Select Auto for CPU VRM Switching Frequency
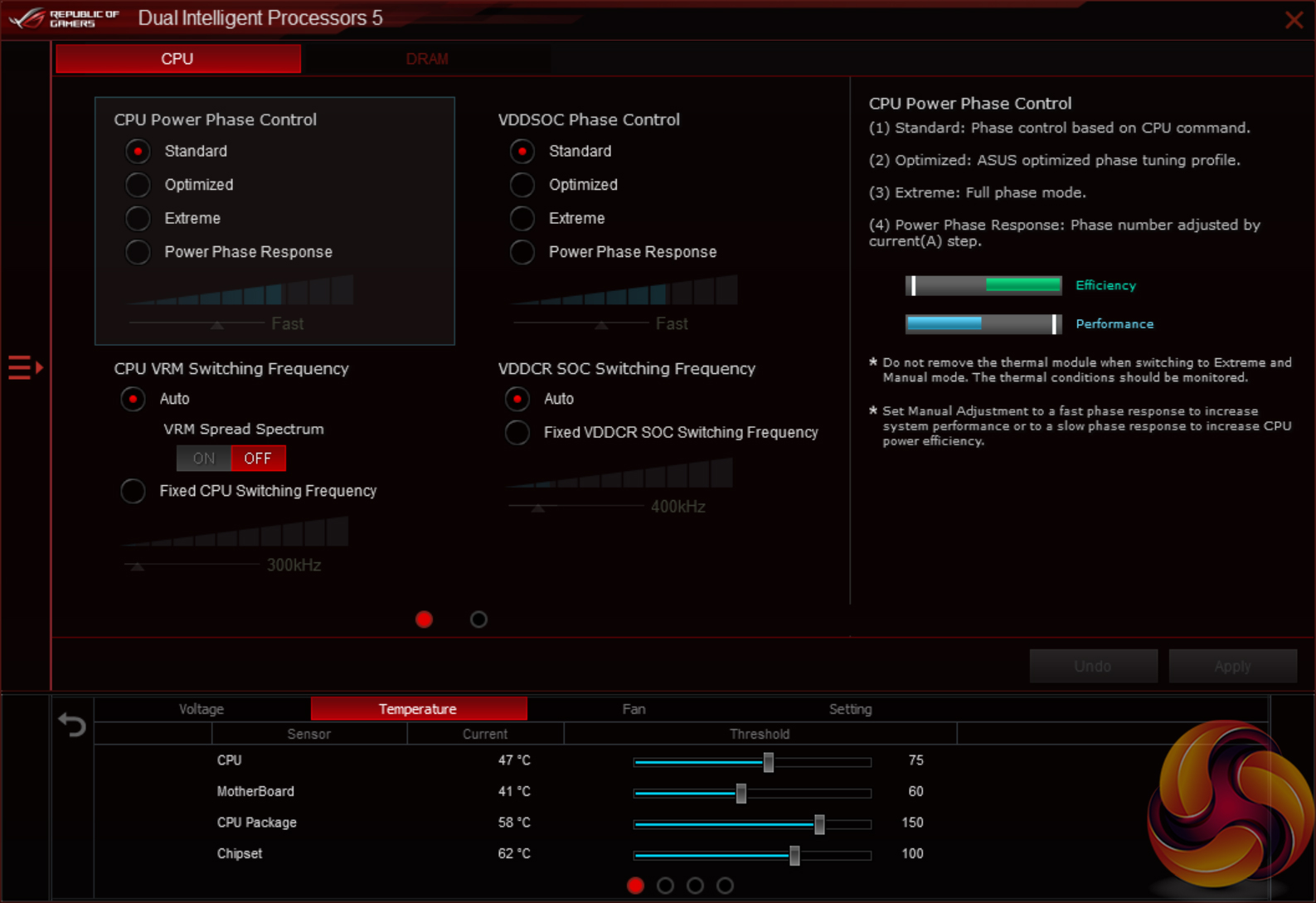Image resolution: width=1316 pixels, height=903 pixels. 133,399
